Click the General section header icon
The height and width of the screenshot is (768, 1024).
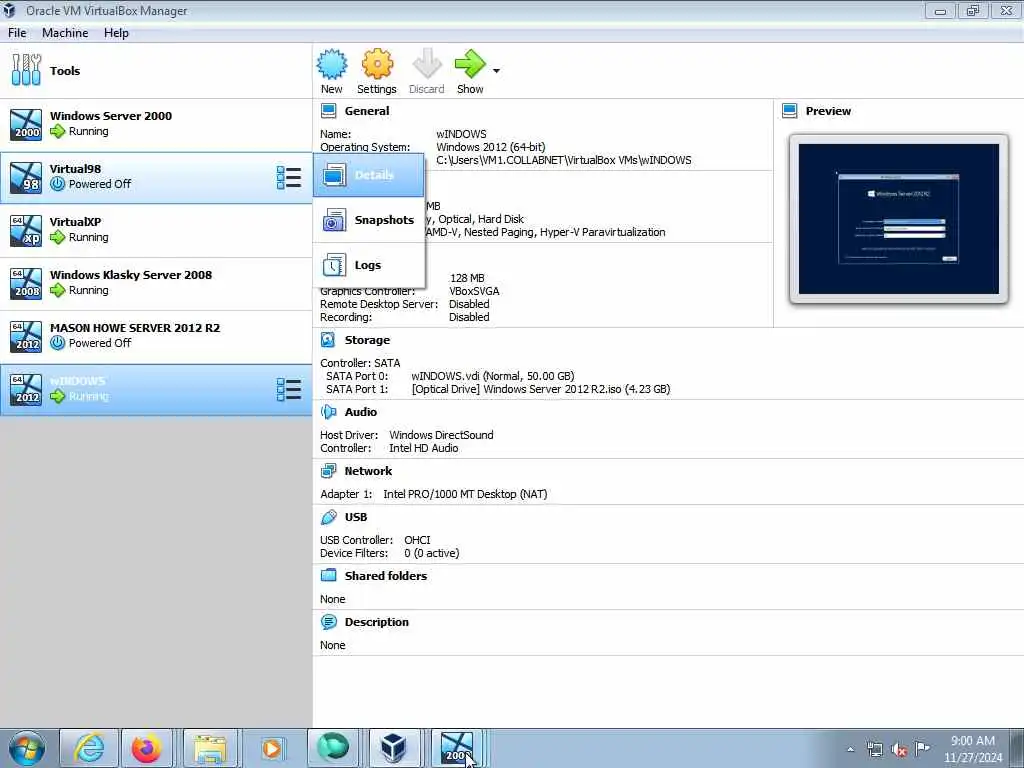[328, 111]
